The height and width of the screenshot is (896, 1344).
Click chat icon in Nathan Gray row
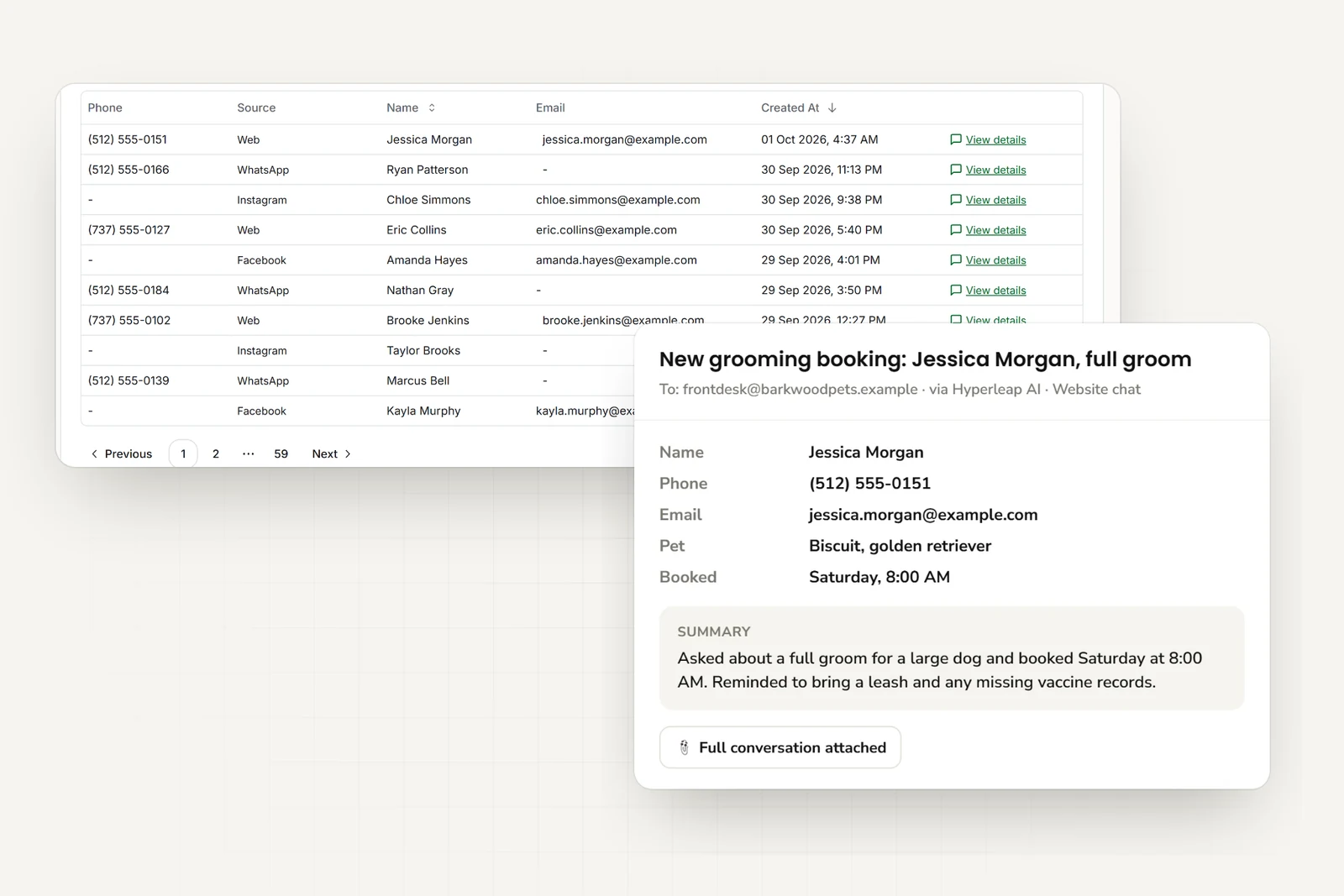(956, 291)
